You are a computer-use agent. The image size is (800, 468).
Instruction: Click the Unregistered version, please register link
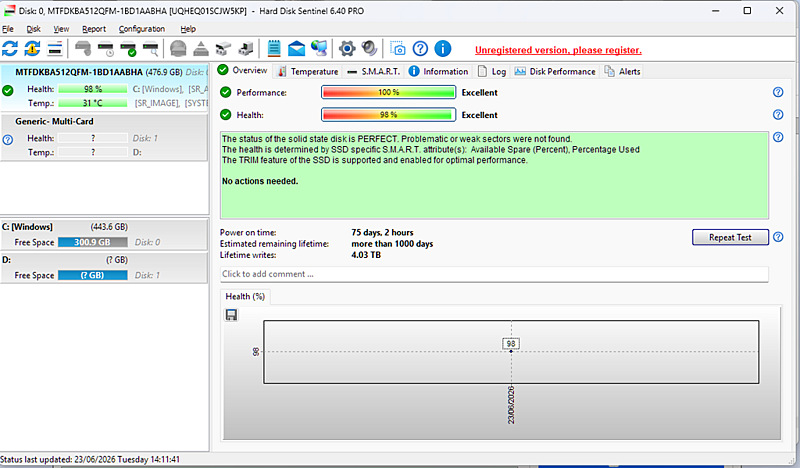[558, 50]
